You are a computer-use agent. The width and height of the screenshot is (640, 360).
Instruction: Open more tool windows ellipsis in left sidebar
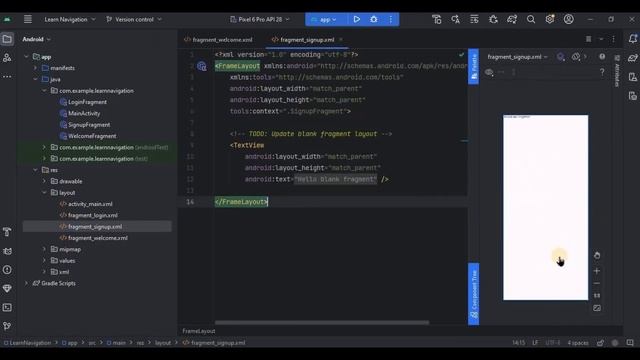coord(7,76)
